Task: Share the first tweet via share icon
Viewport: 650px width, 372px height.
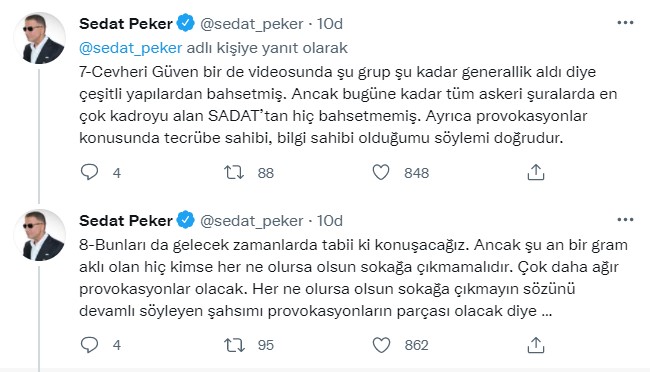Action: click(x=536, y=172)
